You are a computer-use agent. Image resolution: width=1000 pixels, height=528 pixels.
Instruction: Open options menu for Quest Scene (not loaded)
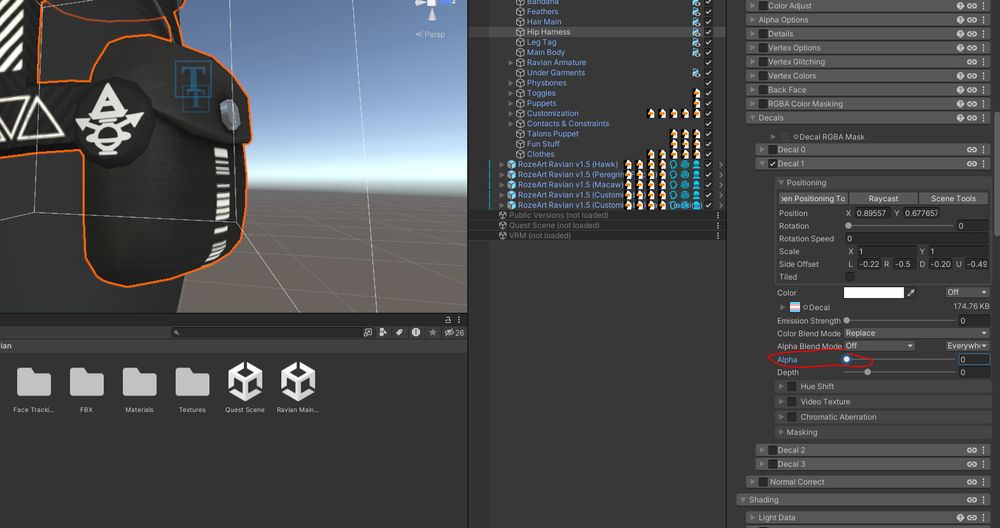[718, 226]
